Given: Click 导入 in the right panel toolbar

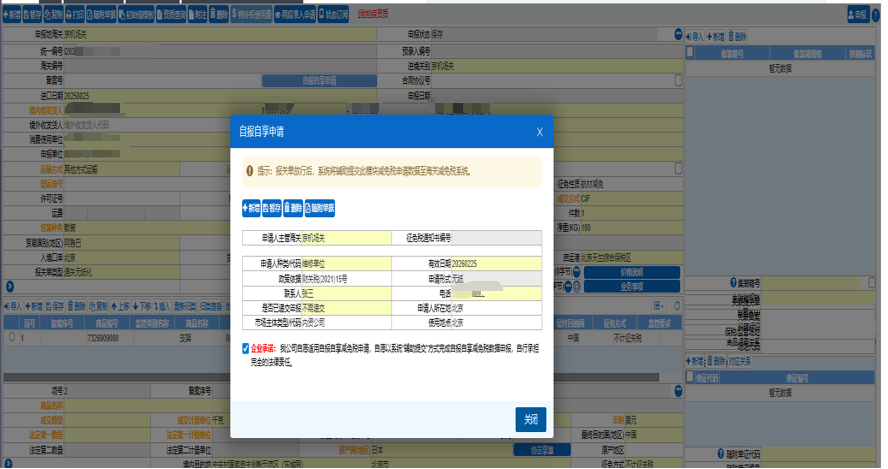Looking at the screenshot, I should point(695,35).
